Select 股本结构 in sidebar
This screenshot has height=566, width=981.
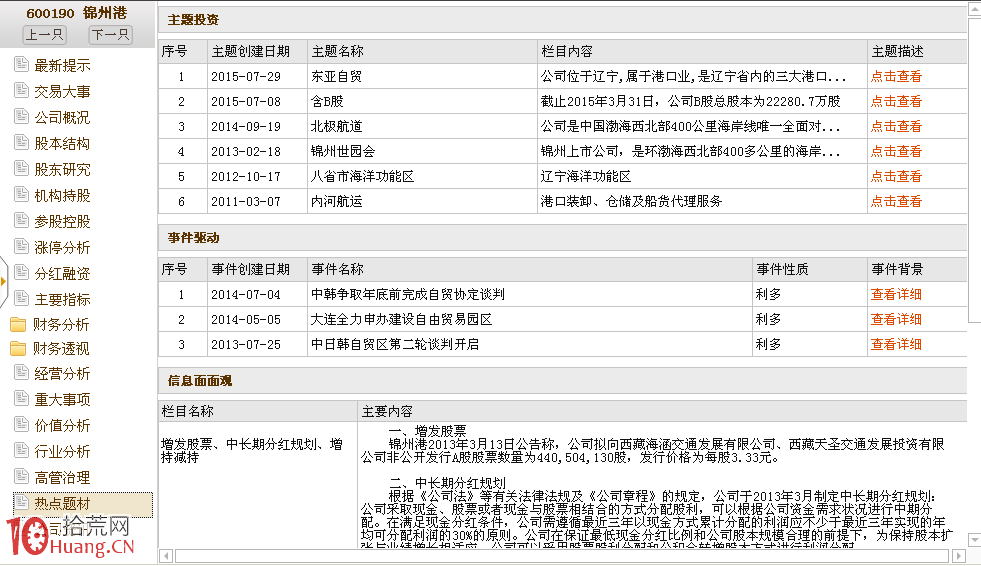(62, 143)
